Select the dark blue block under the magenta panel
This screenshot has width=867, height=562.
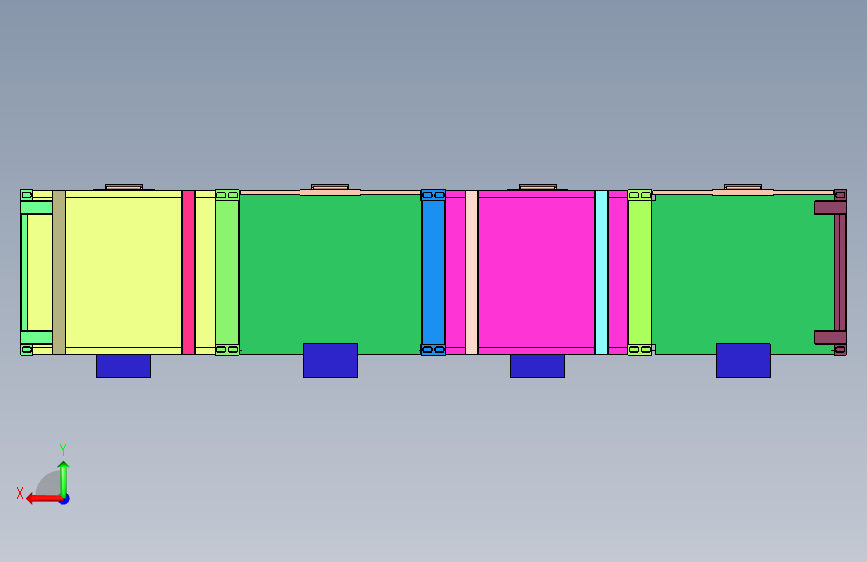coord(537,366)
